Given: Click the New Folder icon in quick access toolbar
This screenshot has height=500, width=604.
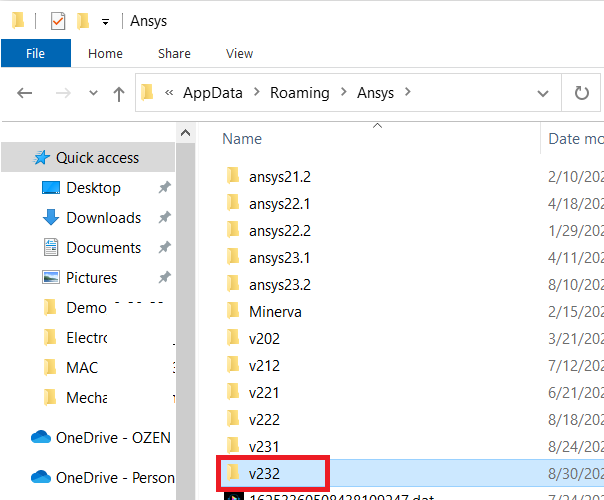Looking at the screenshot, I should [x=82, y=20].
